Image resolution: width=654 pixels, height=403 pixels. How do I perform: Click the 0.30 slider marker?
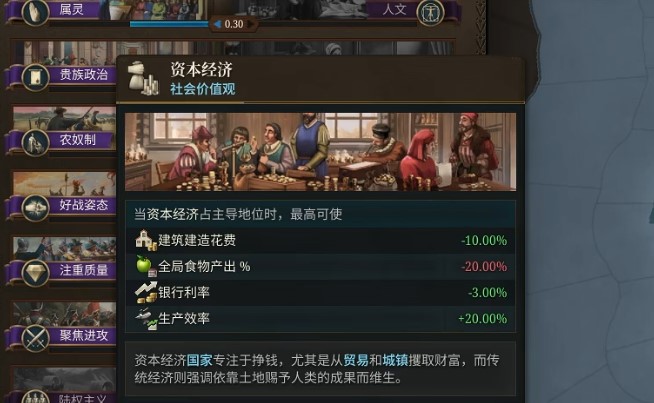point(234,24)
